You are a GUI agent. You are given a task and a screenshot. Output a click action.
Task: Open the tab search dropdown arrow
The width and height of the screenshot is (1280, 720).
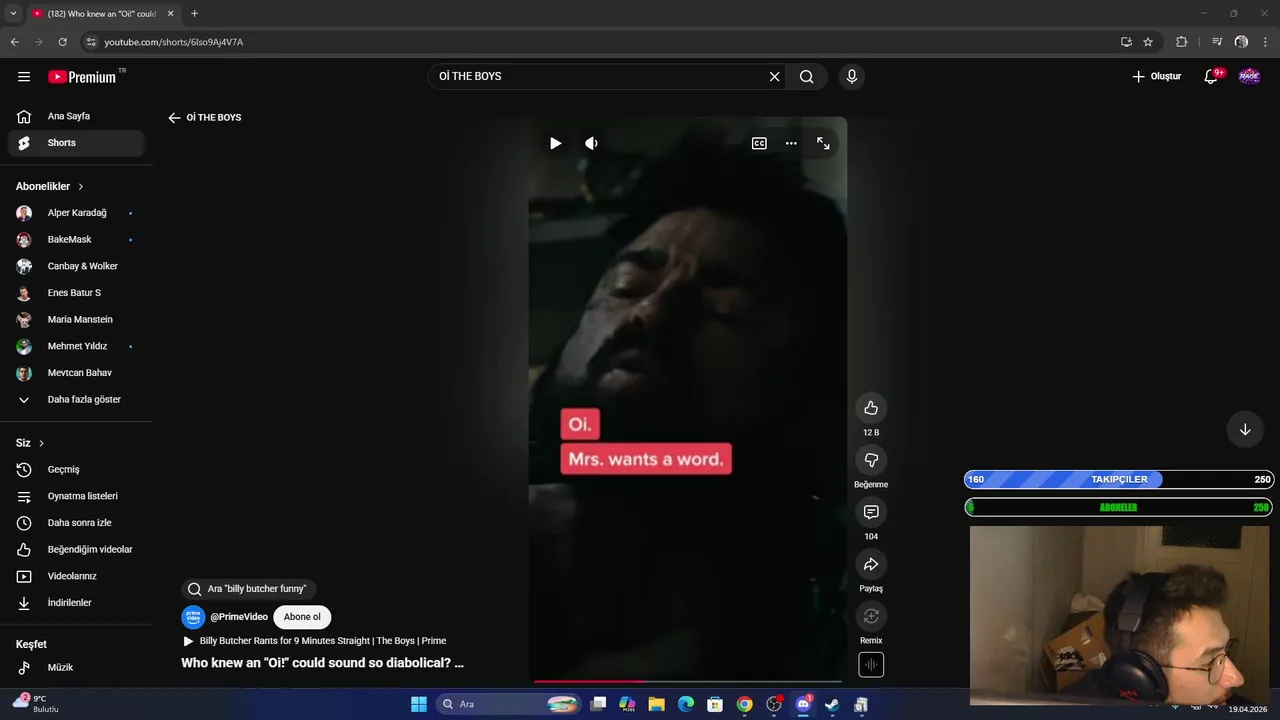point(13,14)
